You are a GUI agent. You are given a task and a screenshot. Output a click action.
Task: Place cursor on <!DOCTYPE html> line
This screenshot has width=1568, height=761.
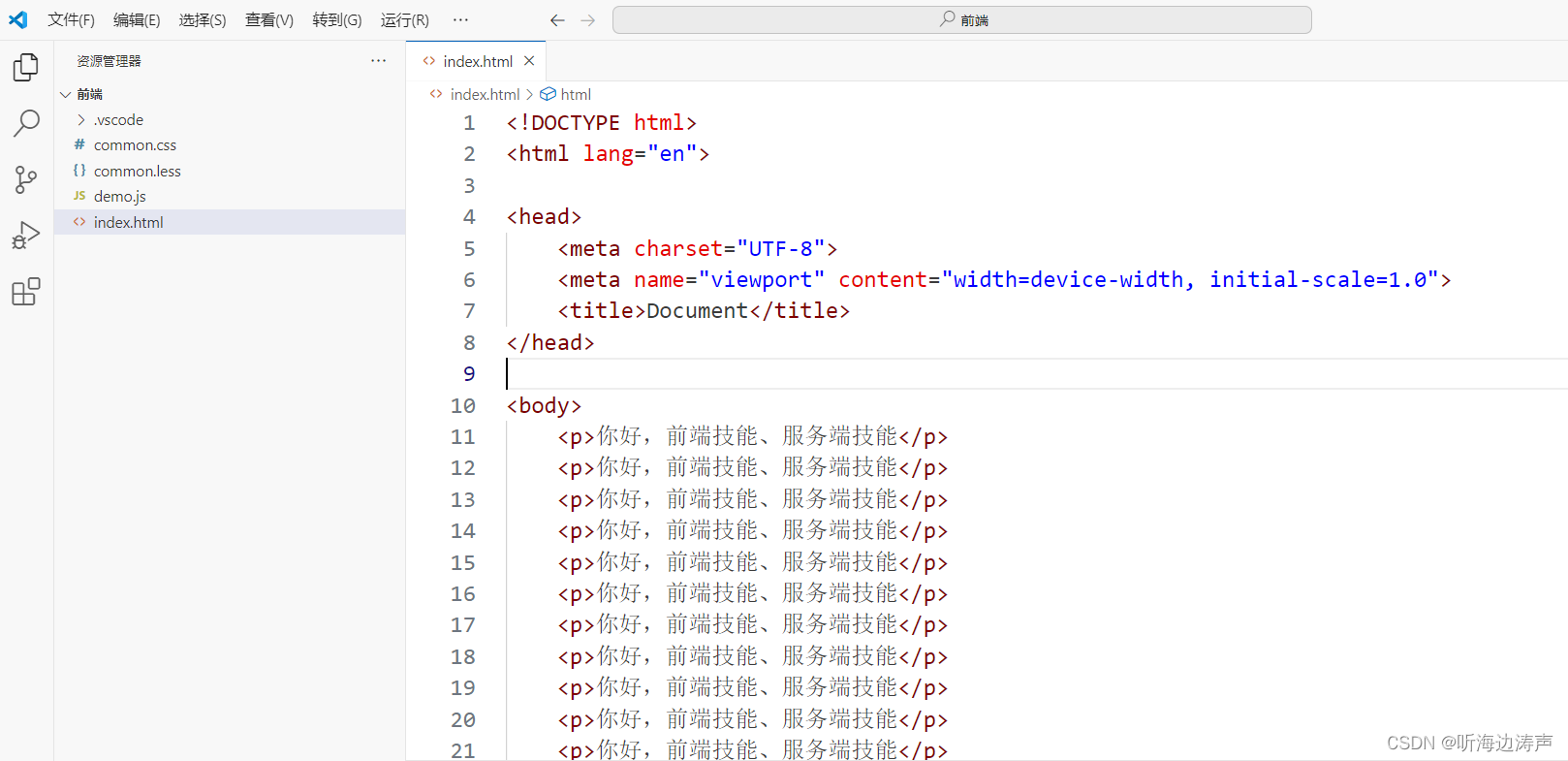click(x=601, y=123)
